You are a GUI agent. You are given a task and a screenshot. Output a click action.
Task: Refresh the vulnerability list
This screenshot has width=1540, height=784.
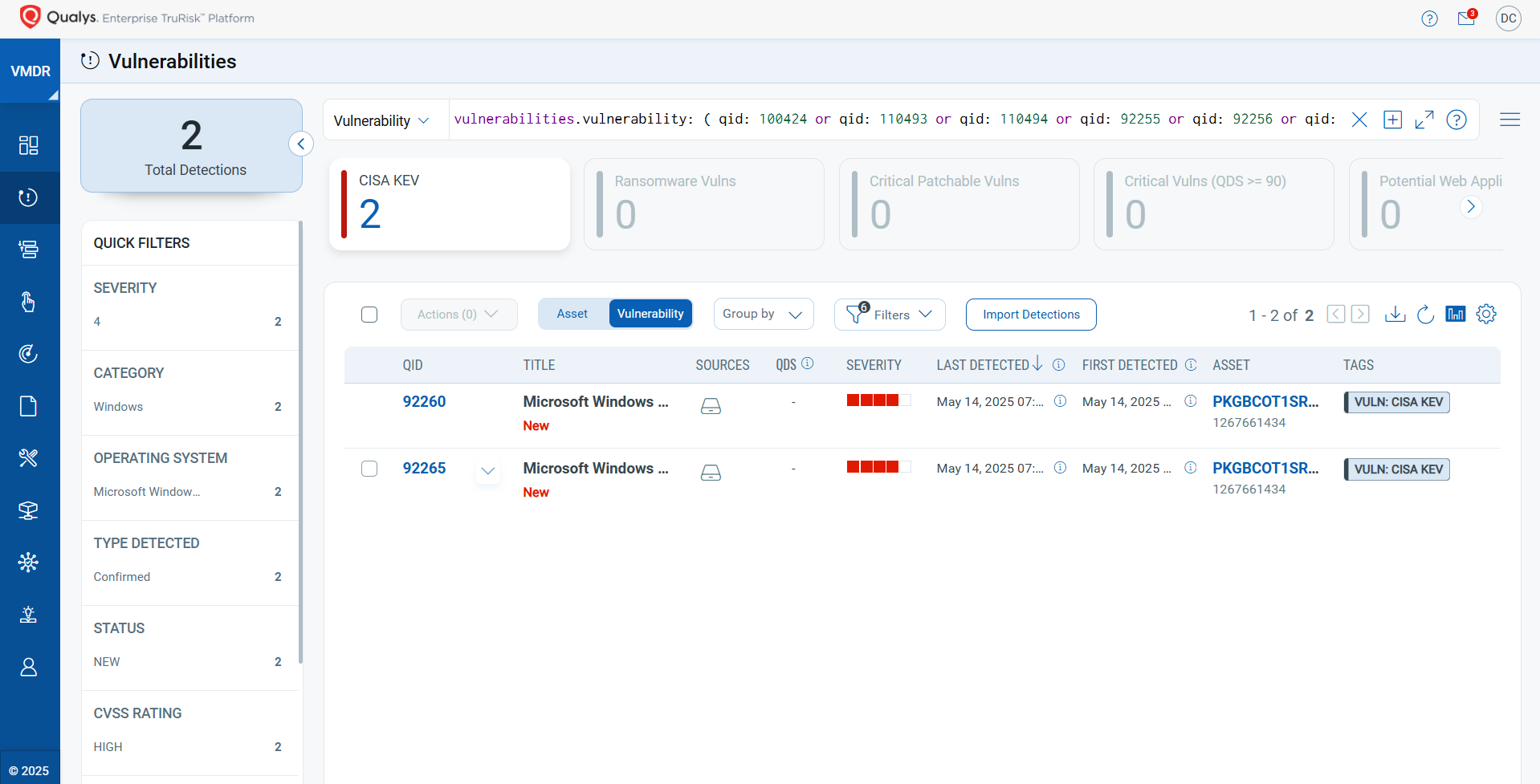click(x=1426, y=314)
